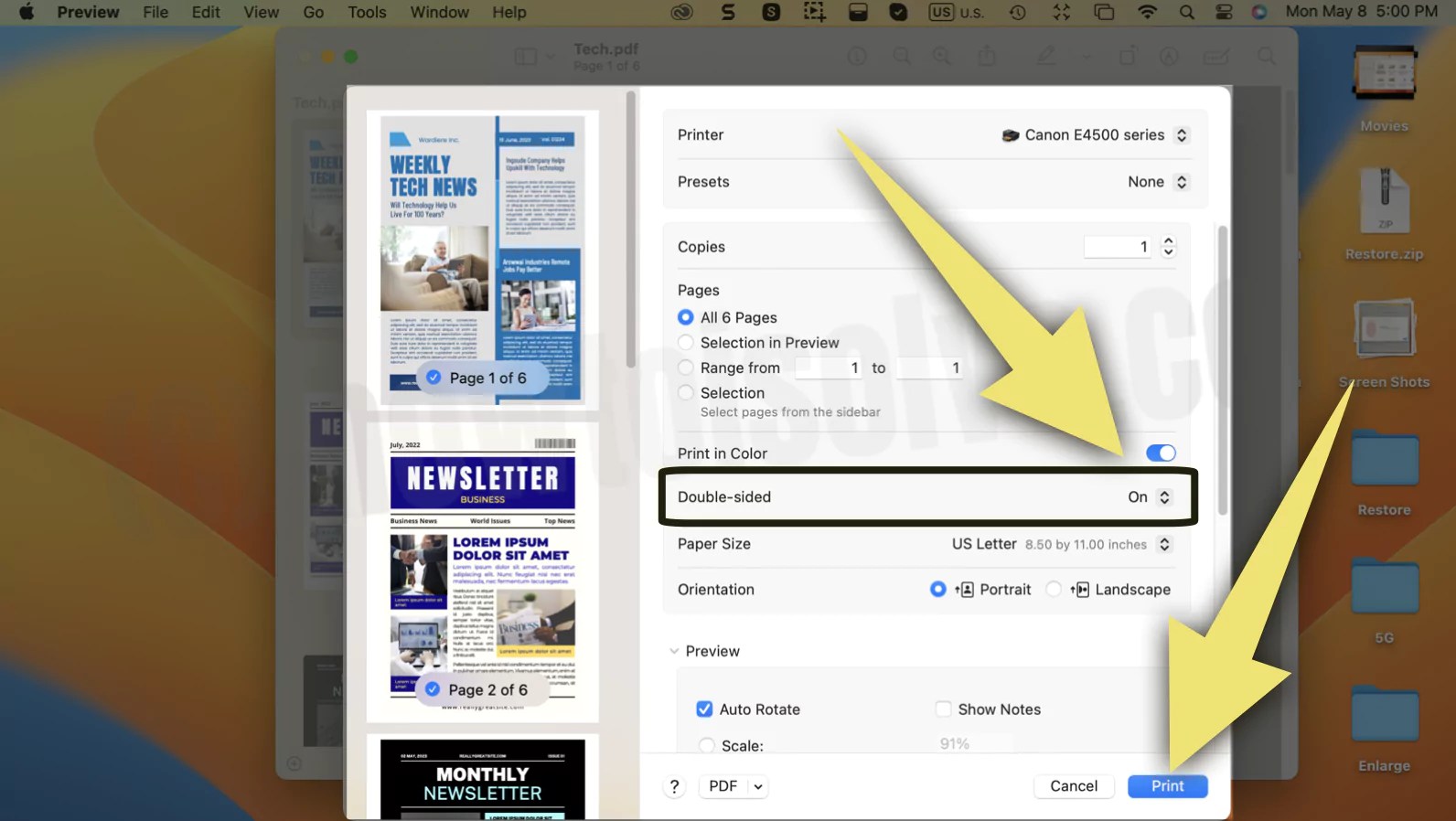Select Landscape orientation
Screen dimensions: 1456x821
(1054, 590)
